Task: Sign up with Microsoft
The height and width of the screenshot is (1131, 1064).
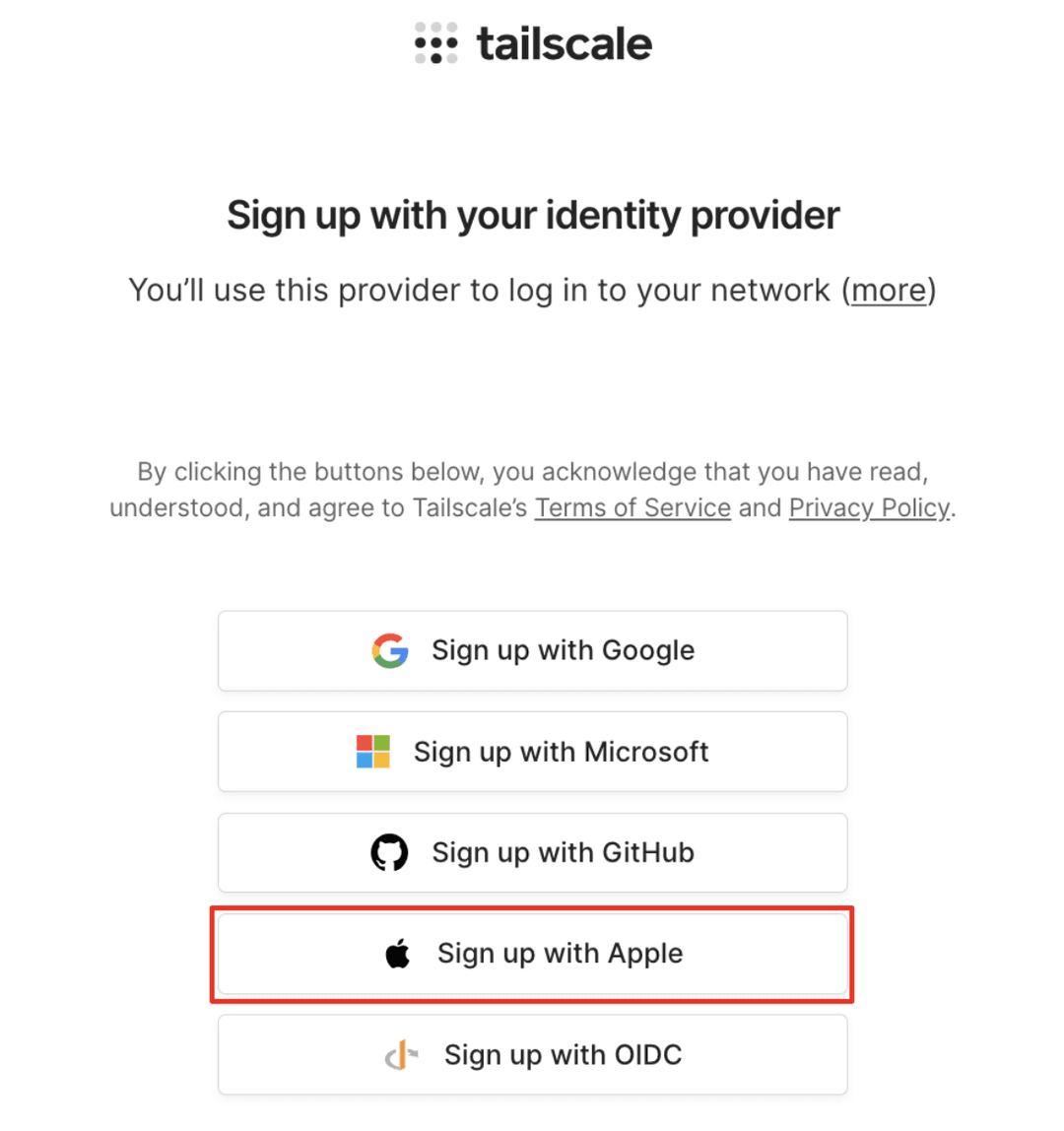Action: [532, 751]
